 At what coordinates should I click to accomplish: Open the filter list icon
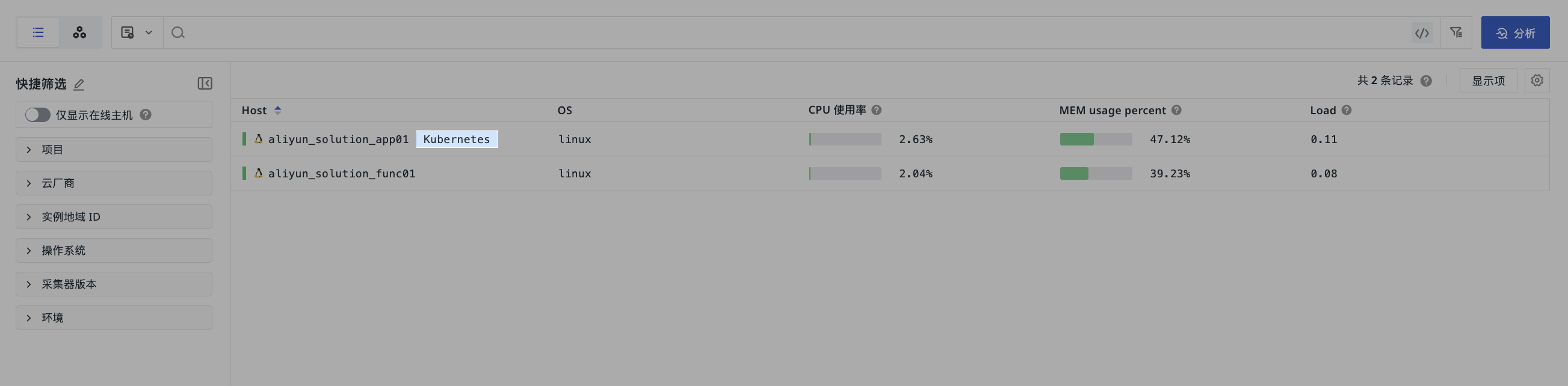1456,32
